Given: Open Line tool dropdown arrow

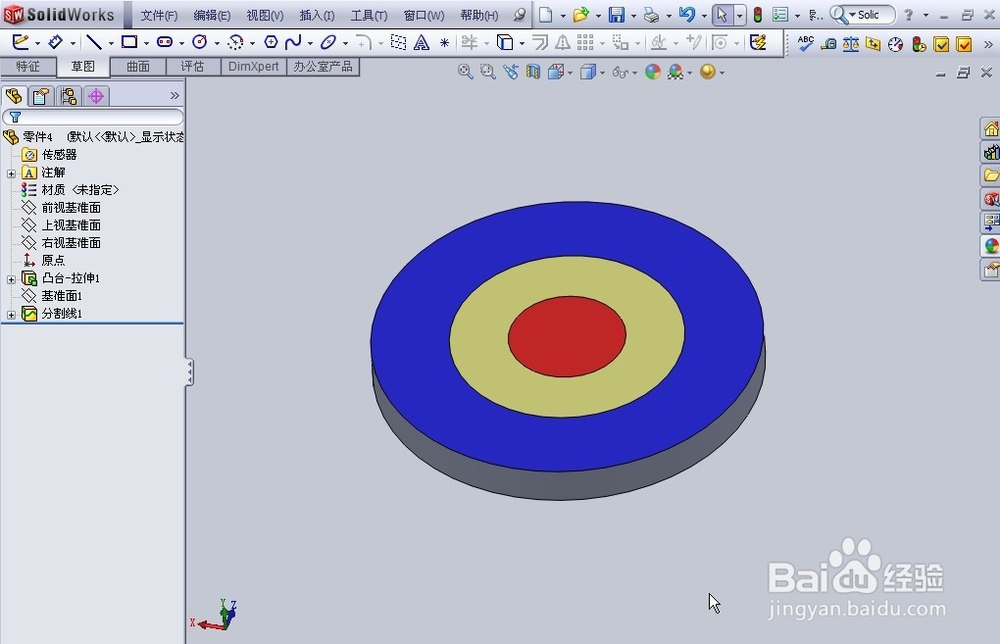Looking at the screenshot, I should (x=111, y=43).
